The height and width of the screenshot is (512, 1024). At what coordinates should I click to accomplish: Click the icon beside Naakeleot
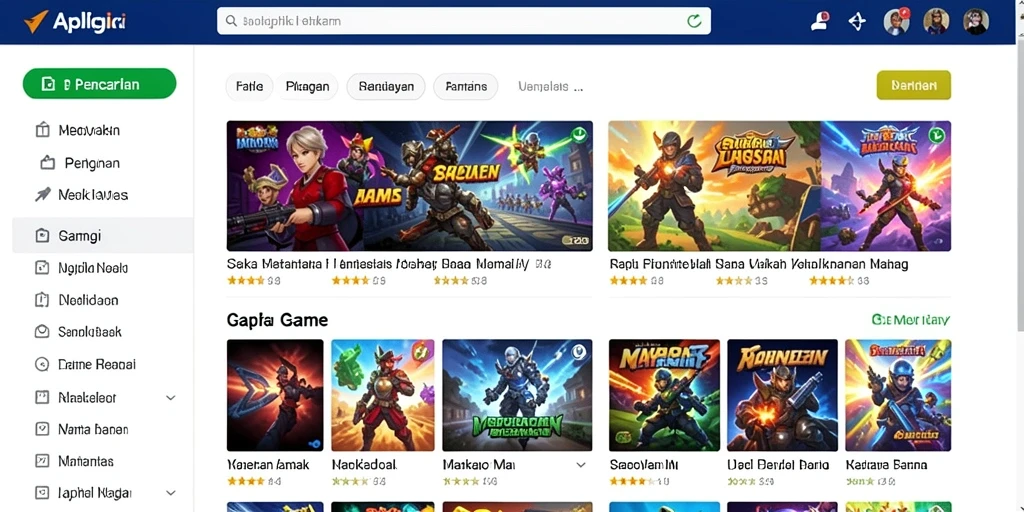(42, 397)
